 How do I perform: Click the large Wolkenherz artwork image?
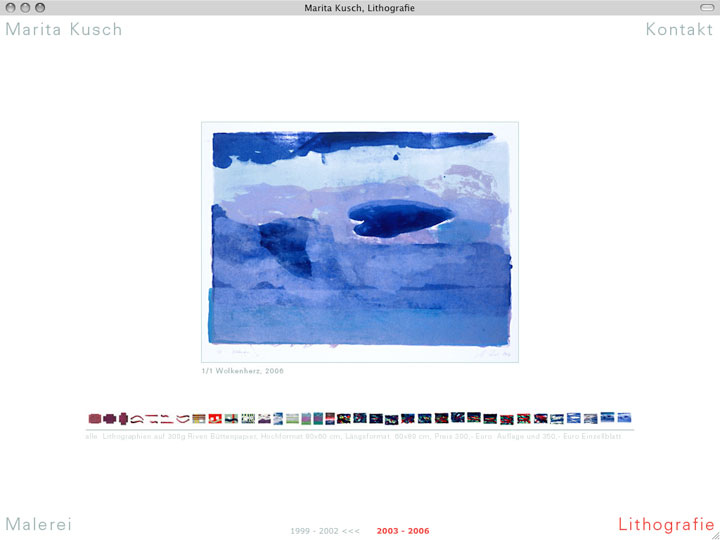pos(360,242)
